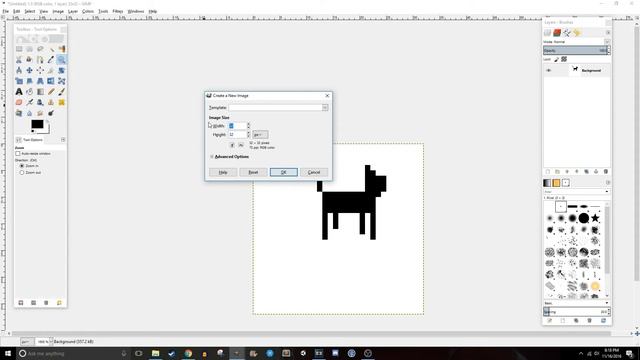
Task: Click the Reset button in the dialog
Action: (x=253, y=172)
